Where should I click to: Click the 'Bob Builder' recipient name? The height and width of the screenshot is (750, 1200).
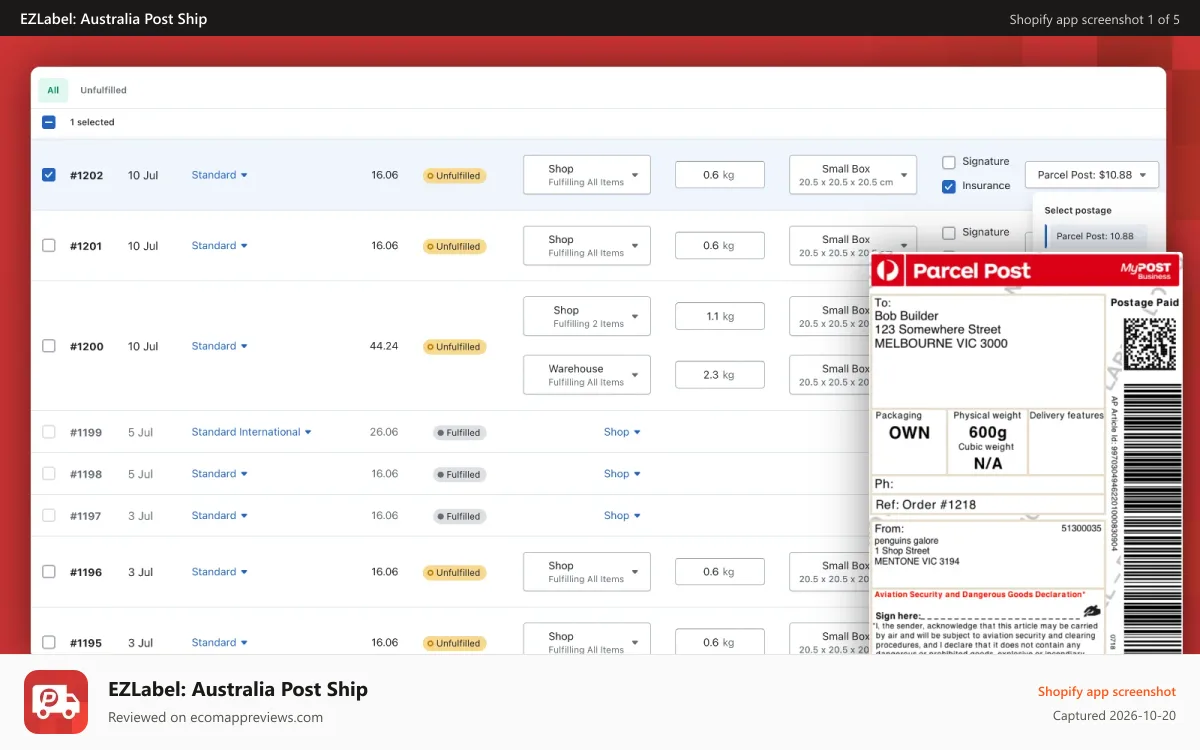[907, 316]
